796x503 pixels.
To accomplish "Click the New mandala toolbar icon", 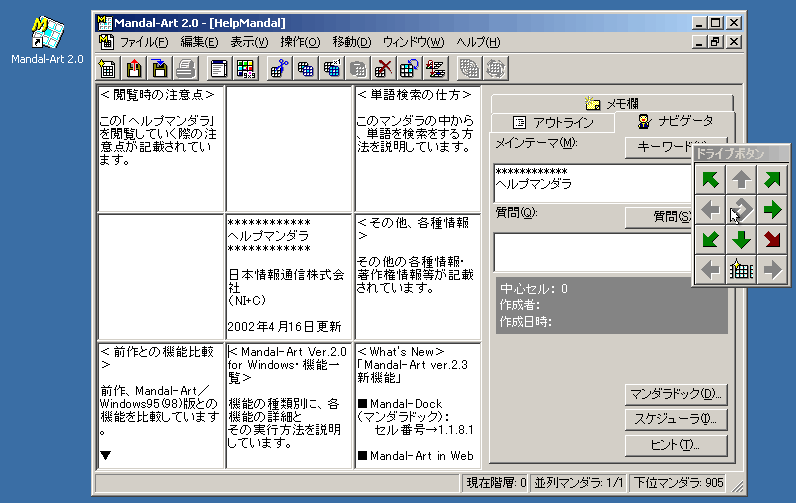I will pos(108,69).
